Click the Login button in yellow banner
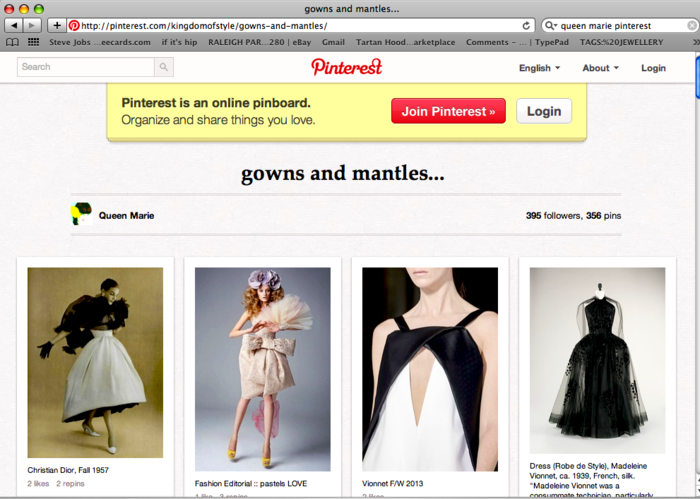The height and width of the screenshot is (499, 700). coord(544,111)
